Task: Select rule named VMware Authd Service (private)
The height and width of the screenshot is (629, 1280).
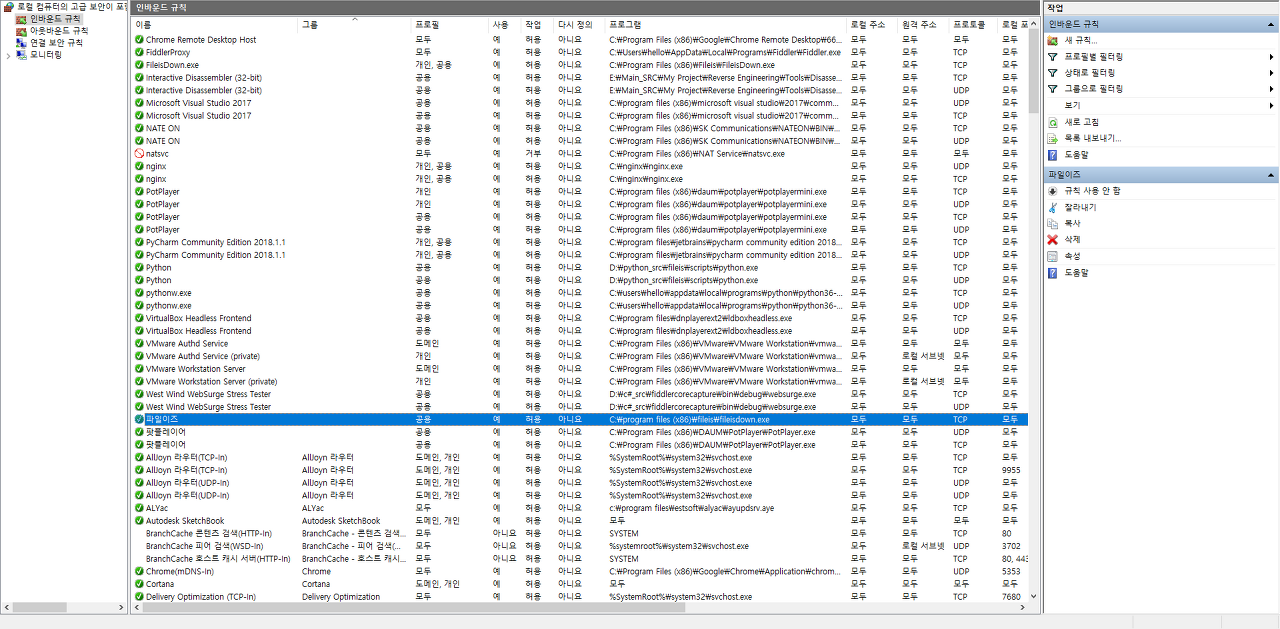Action: click(203, 356)
